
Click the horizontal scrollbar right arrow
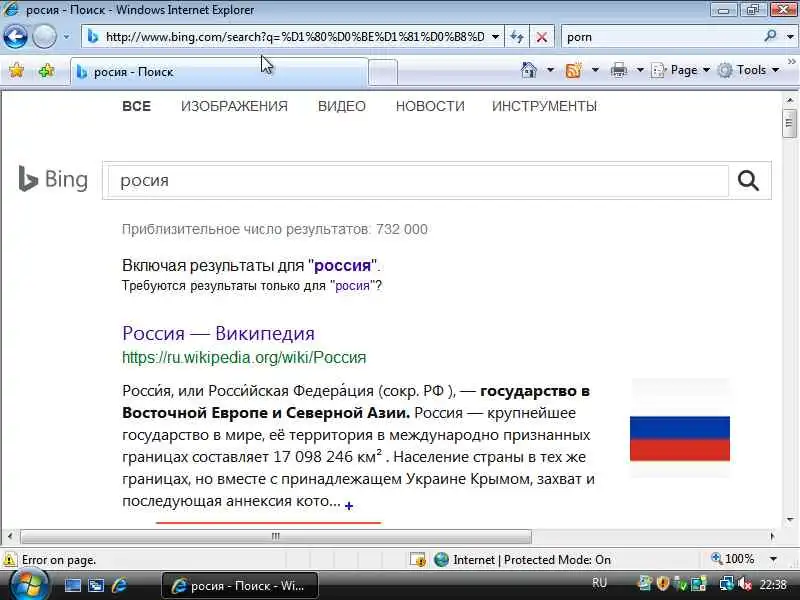[772, 536]
